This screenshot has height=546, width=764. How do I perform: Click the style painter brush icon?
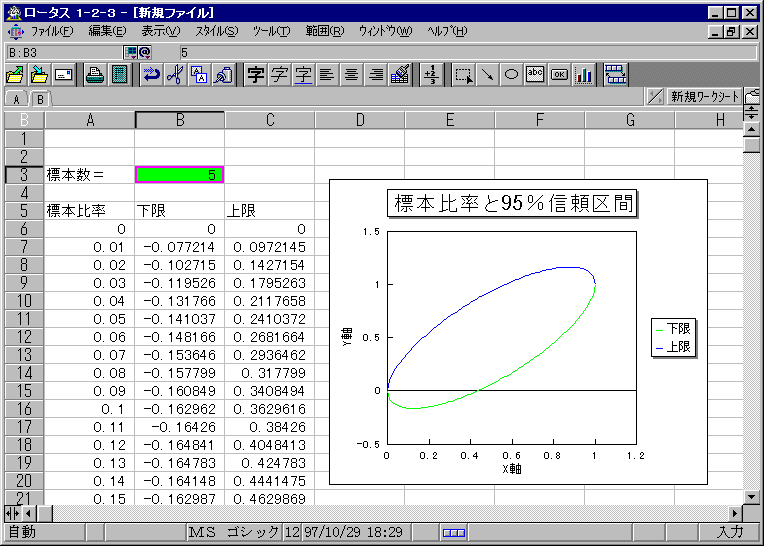click(x=400, y=75)
